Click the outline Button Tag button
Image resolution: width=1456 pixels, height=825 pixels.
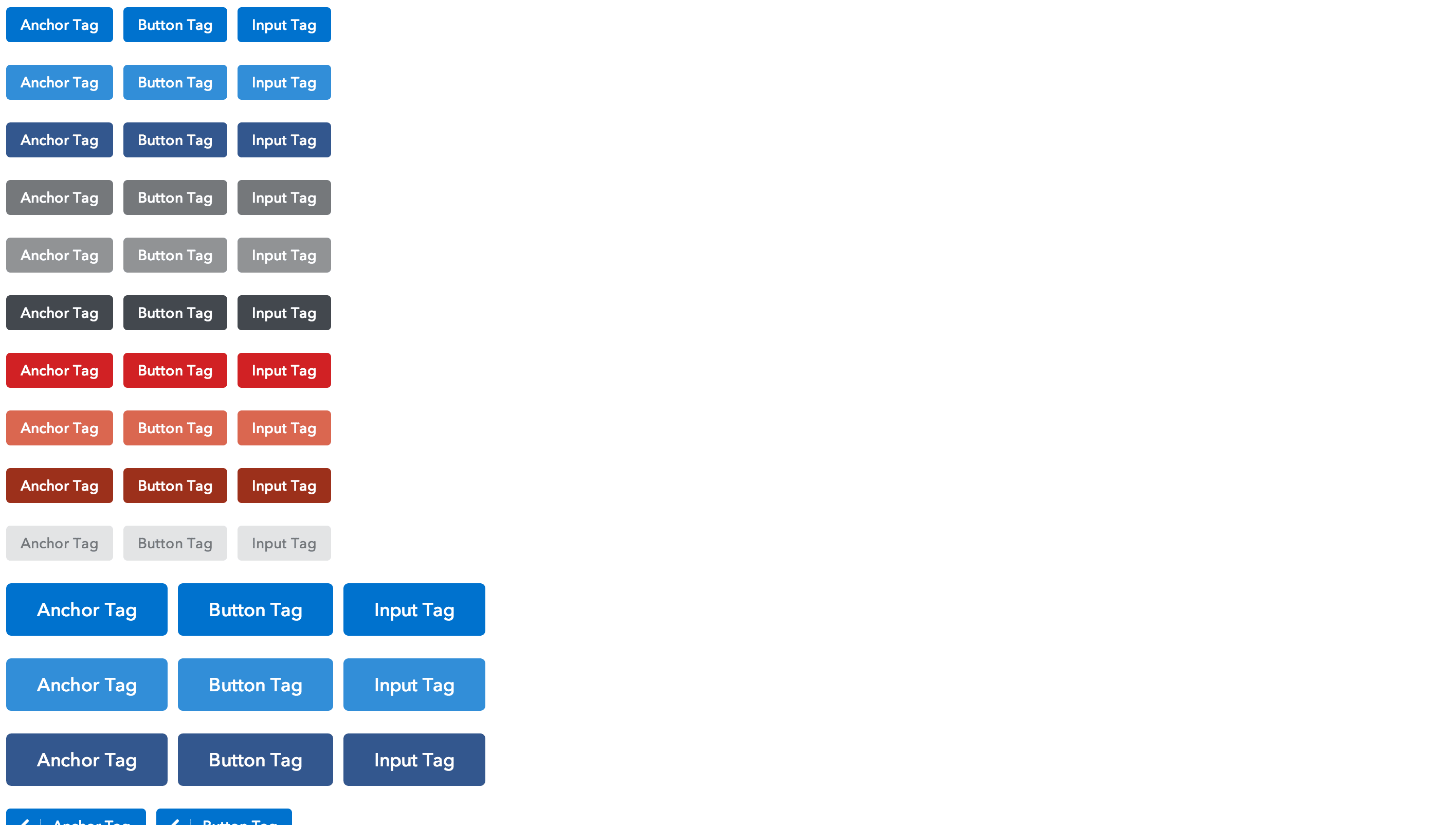tap(175, 543)
